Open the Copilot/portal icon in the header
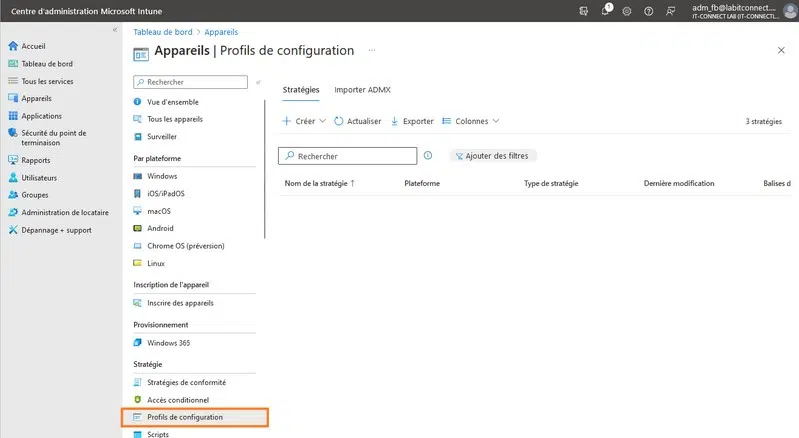799x438 pixels. 583,11
